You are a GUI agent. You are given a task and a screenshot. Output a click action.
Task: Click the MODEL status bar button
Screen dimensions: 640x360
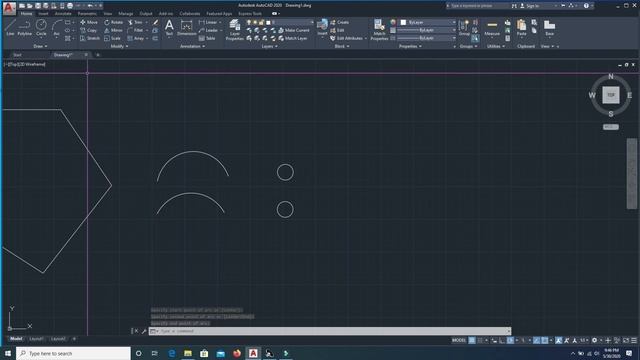click(458, 340)
